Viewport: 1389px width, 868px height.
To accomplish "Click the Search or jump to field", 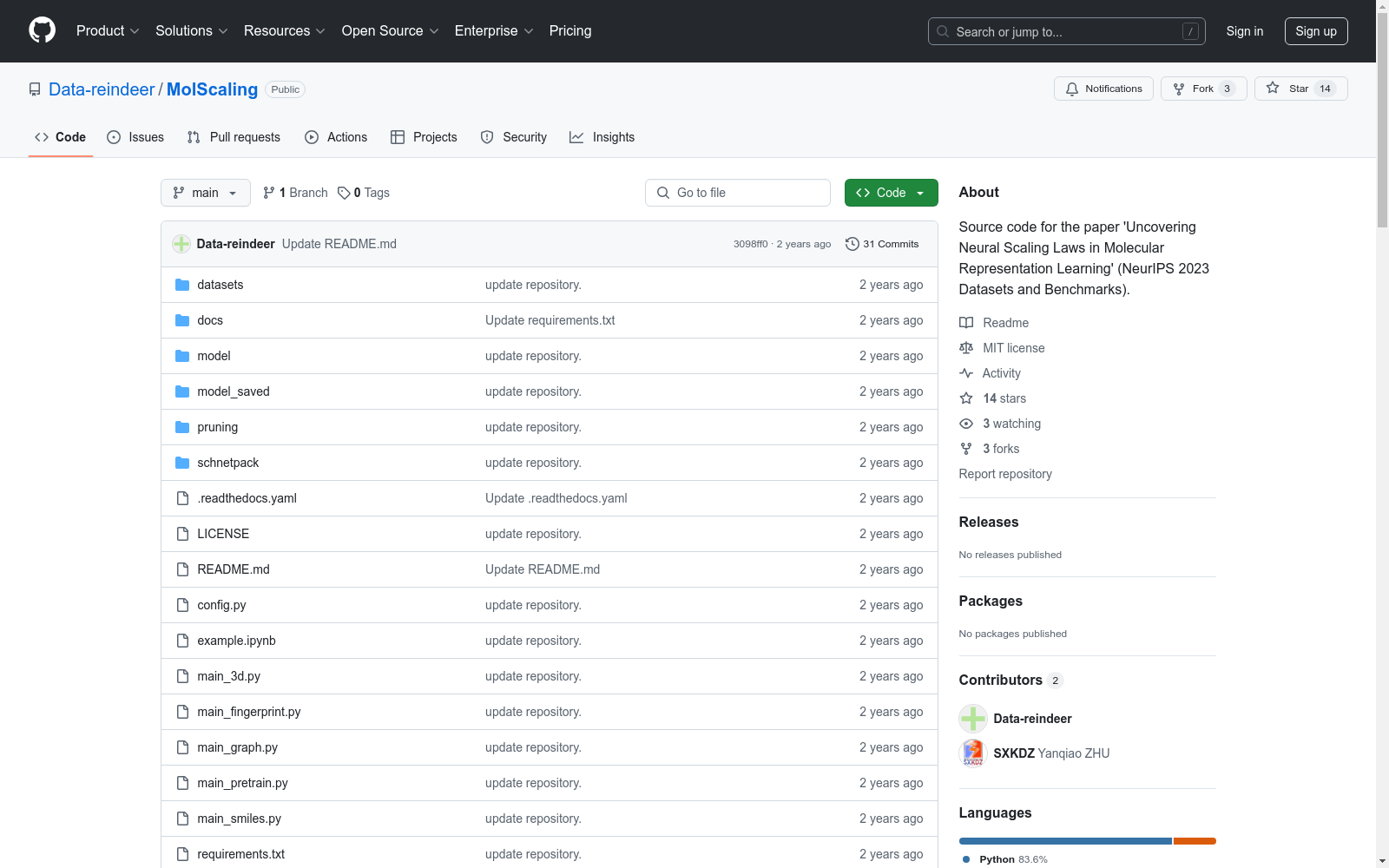I will (1067, 31).
